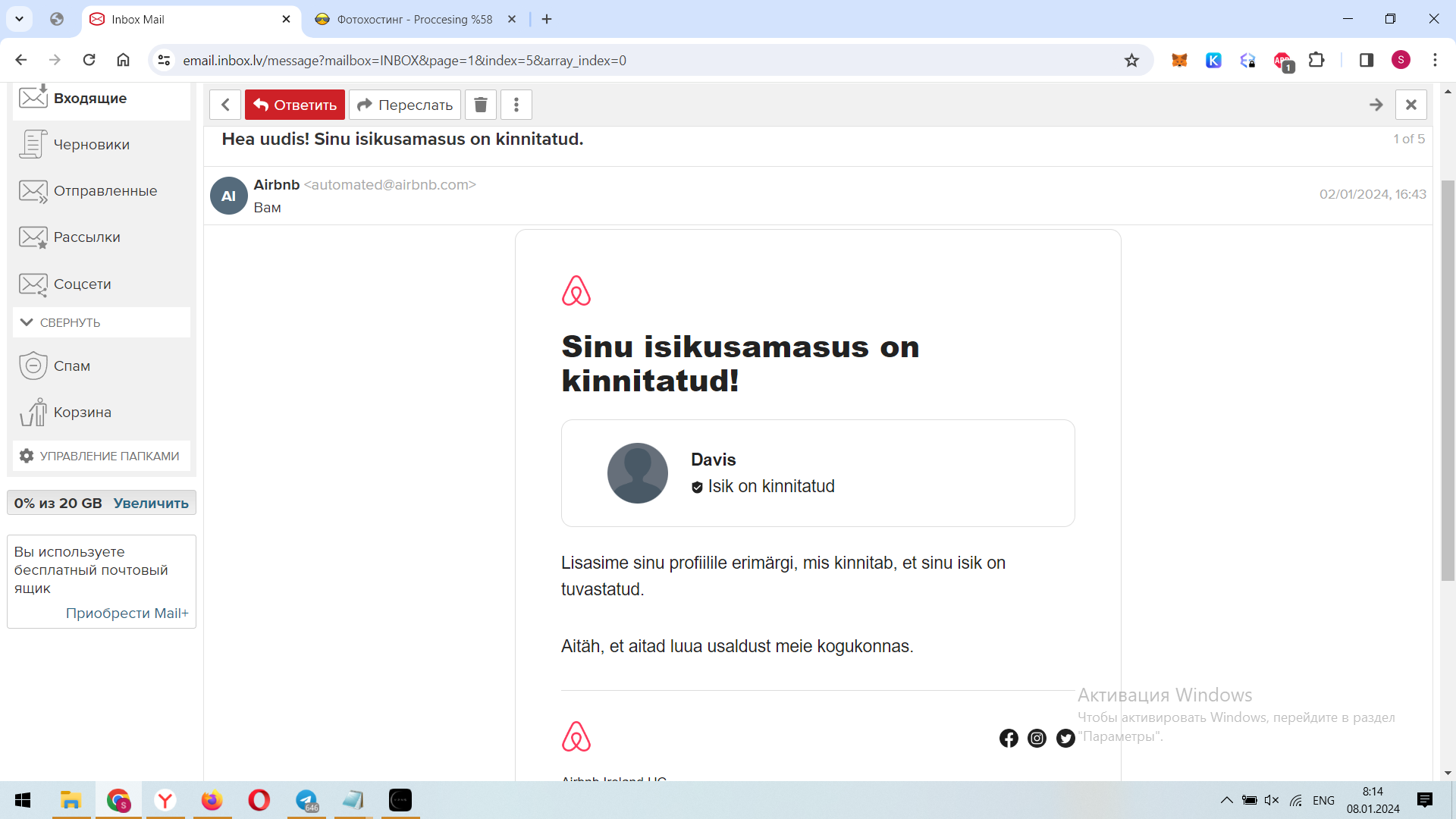Go back to message list arrow
The width and height of the screenshot is (1456, 819).
coord(225,105)
